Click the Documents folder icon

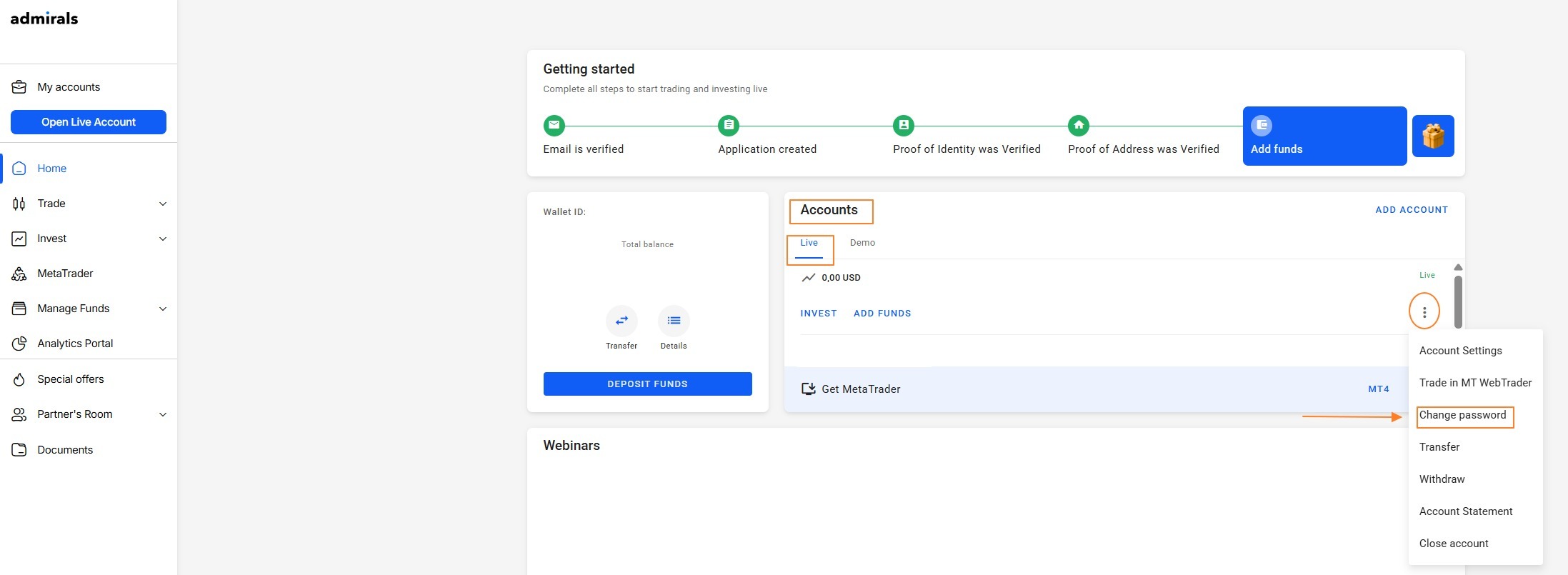coord(19,450)
